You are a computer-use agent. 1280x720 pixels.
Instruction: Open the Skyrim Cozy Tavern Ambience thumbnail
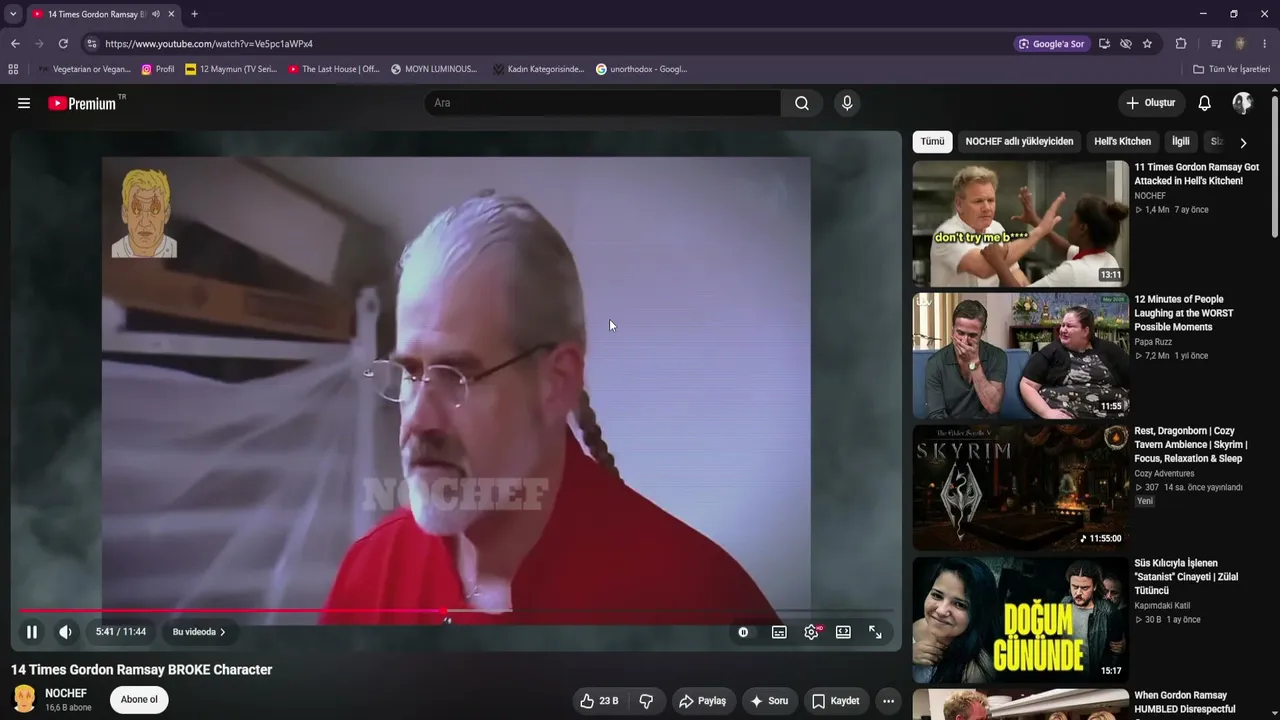point(1020,488)
